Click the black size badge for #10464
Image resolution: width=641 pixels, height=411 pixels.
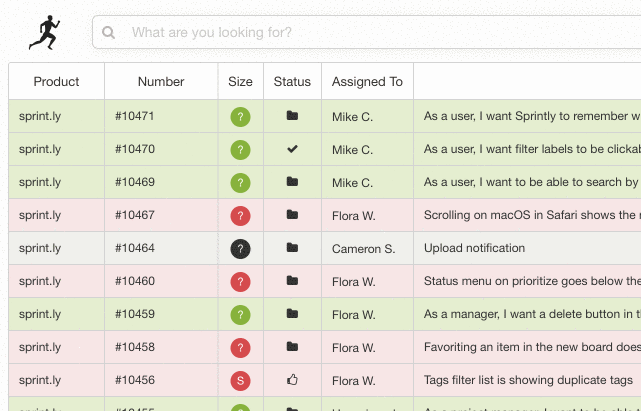pyautogui.click(x=240, y=248)
